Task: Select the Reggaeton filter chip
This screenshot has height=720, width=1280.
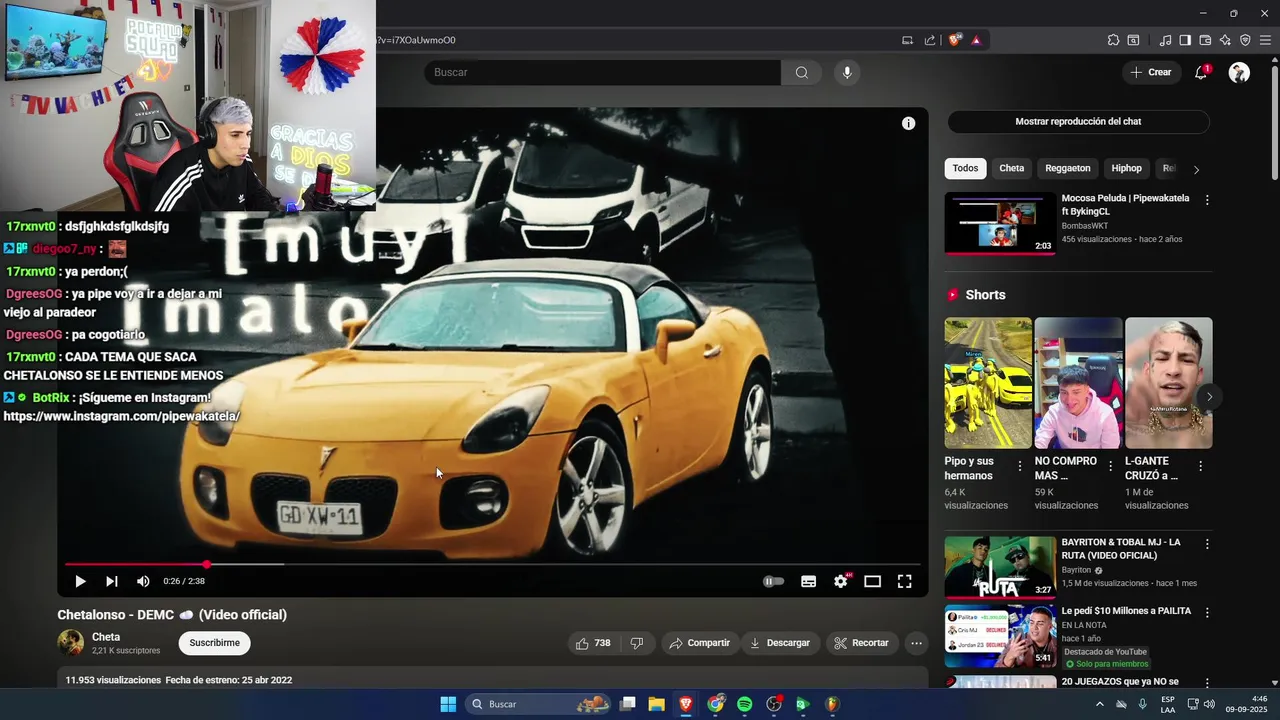Action: [1068, 168]
